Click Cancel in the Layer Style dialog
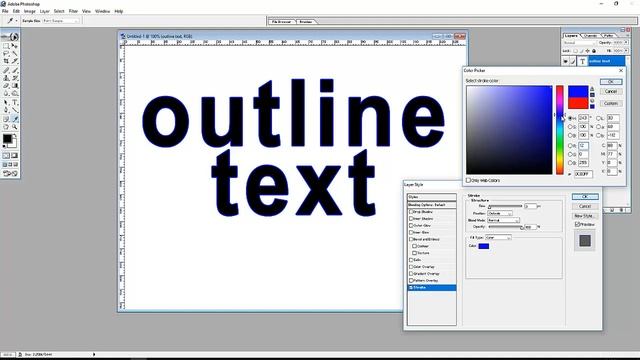This screenshot has width=640, height=360. pos(585,206)
